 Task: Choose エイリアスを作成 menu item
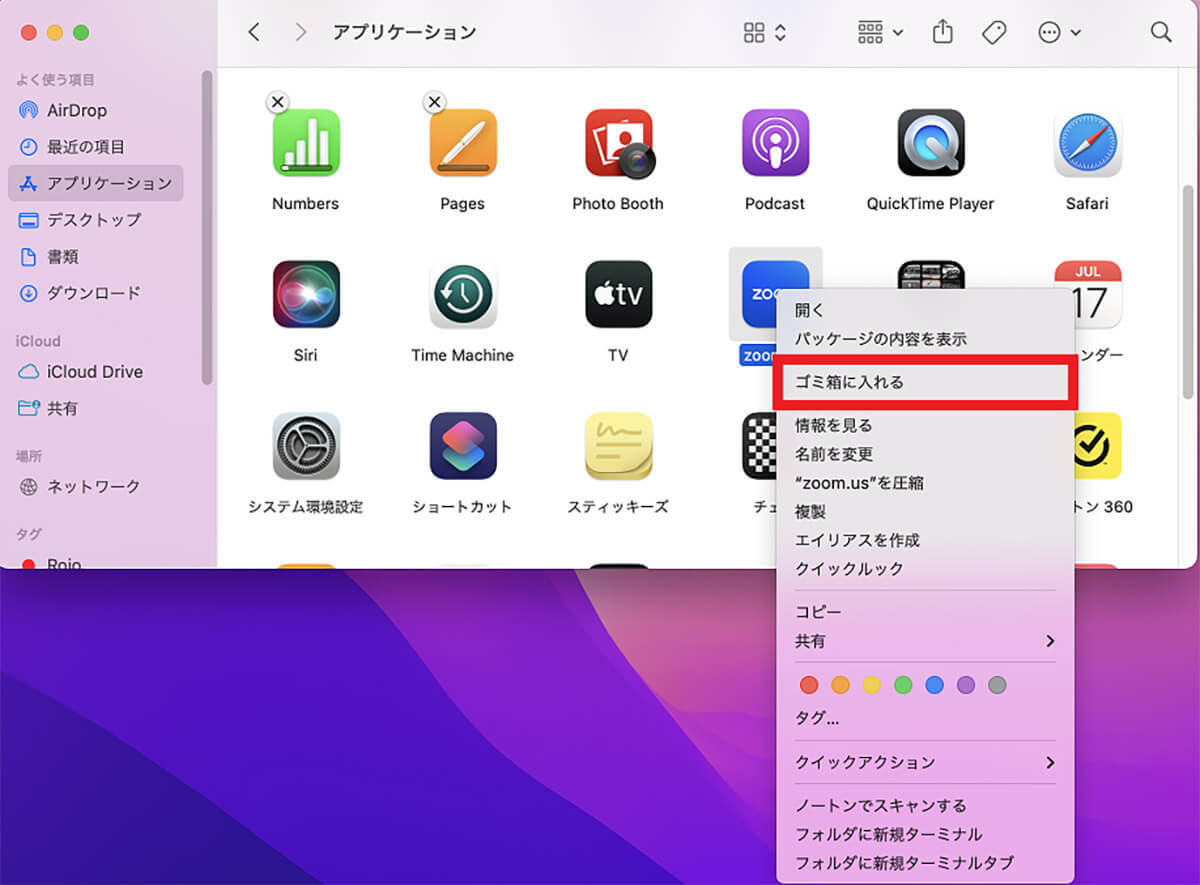tap(925, 540)
